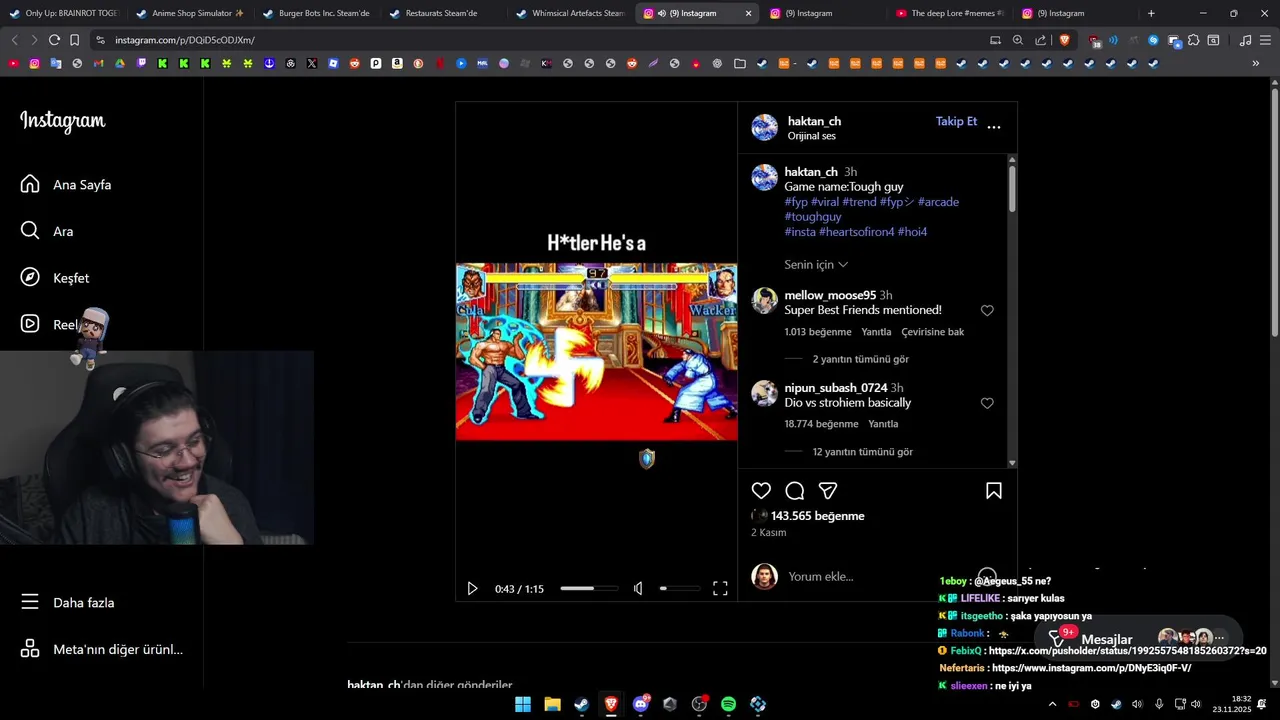1280x720 pixels.
Task: Like mellow_moose95's comment
Action: 987,311
